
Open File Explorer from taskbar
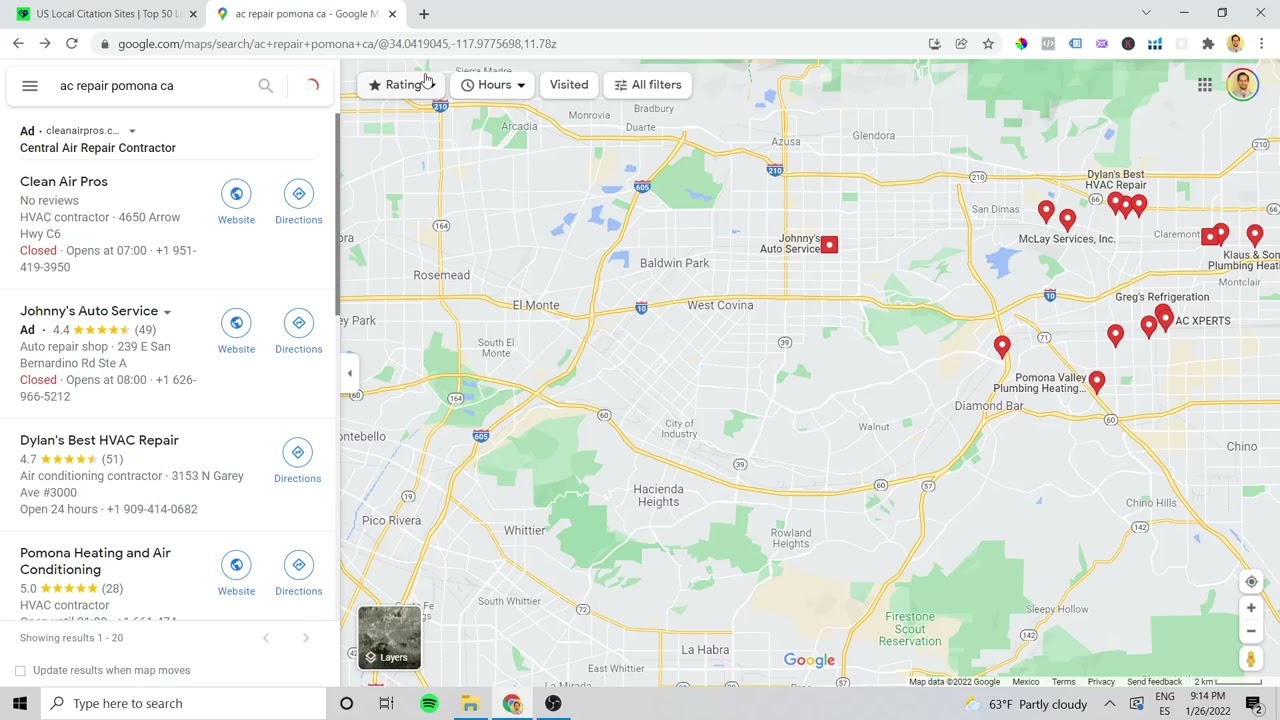click(x=470, y=704)
